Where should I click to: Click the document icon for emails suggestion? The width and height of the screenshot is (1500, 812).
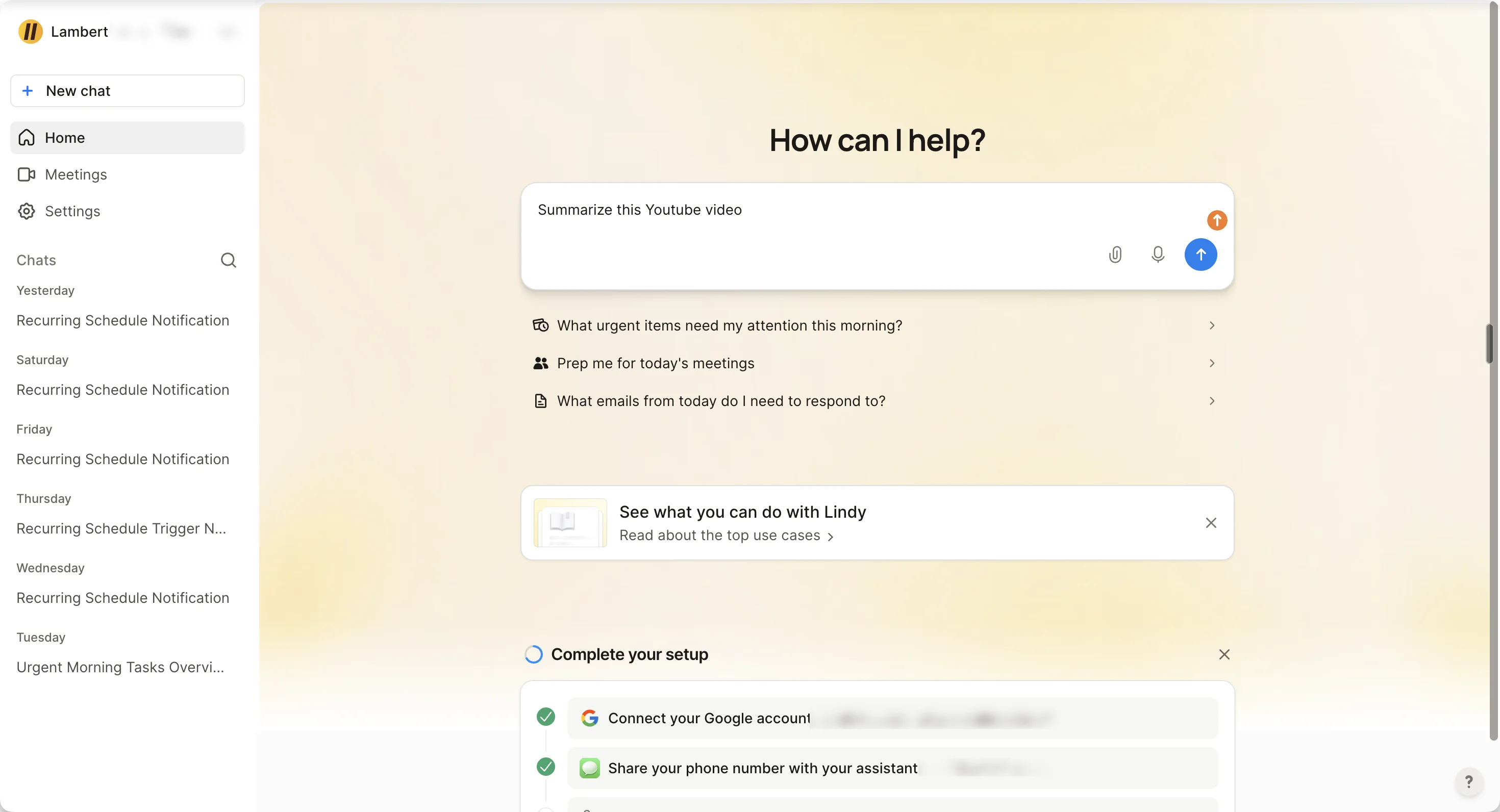click(541, 401)
